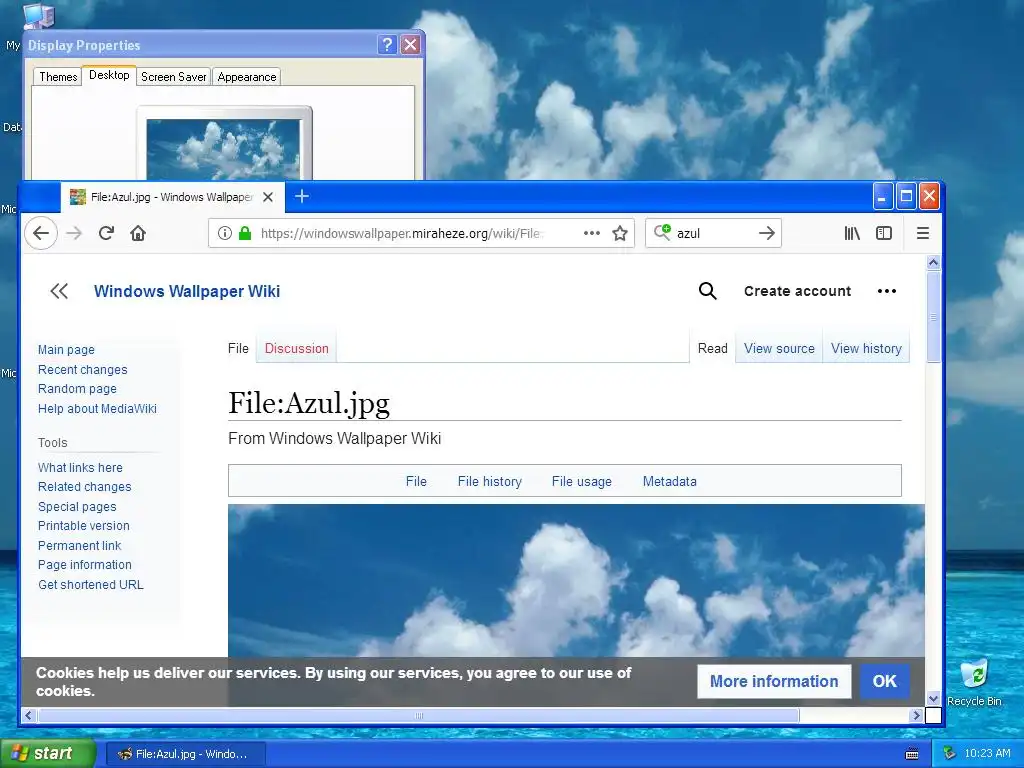Click More information in the cookie banner

(x=774, y=681)
